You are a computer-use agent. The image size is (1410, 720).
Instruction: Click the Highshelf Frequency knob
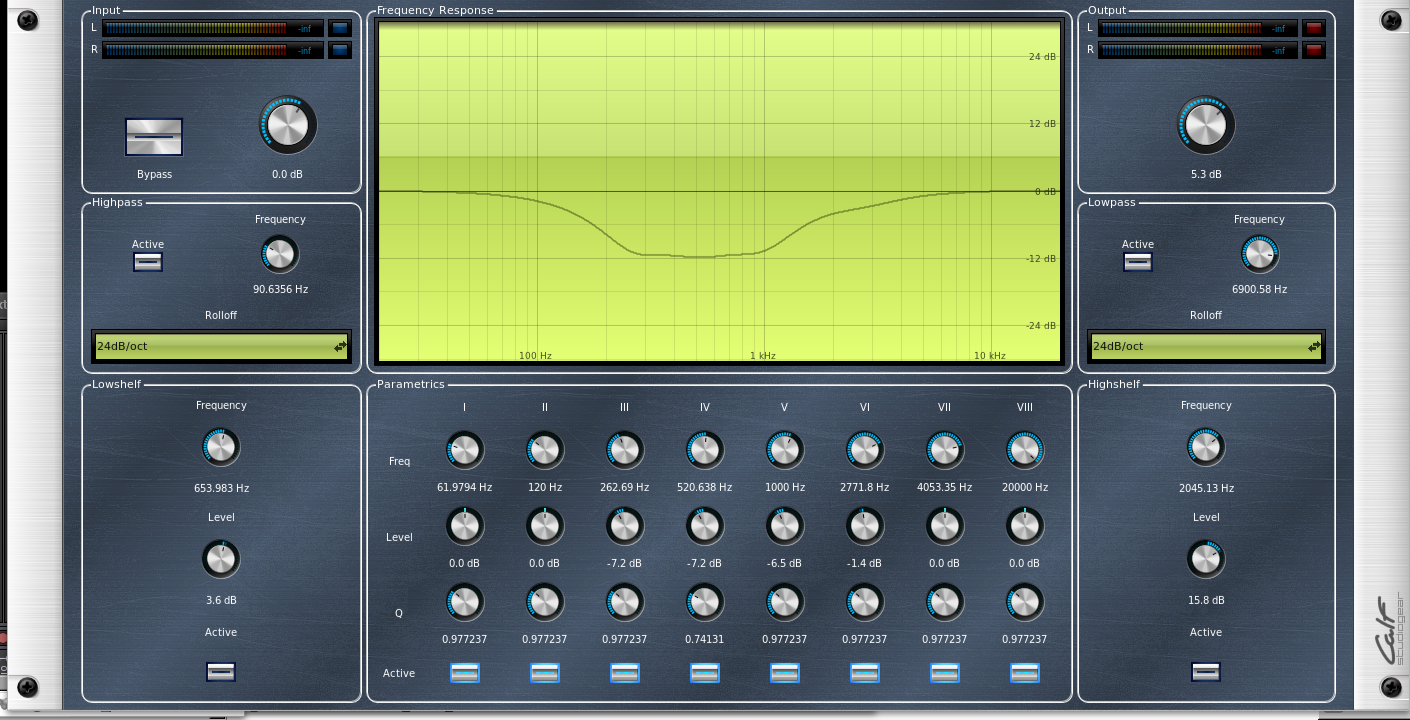[1206, 447]
